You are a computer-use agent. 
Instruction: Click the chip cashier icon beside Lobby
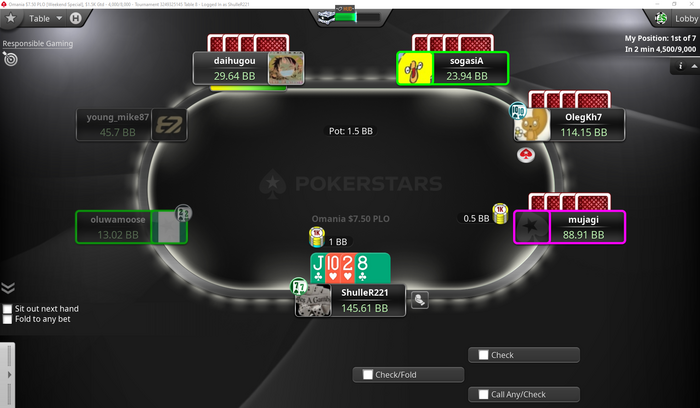coord(661,18)
